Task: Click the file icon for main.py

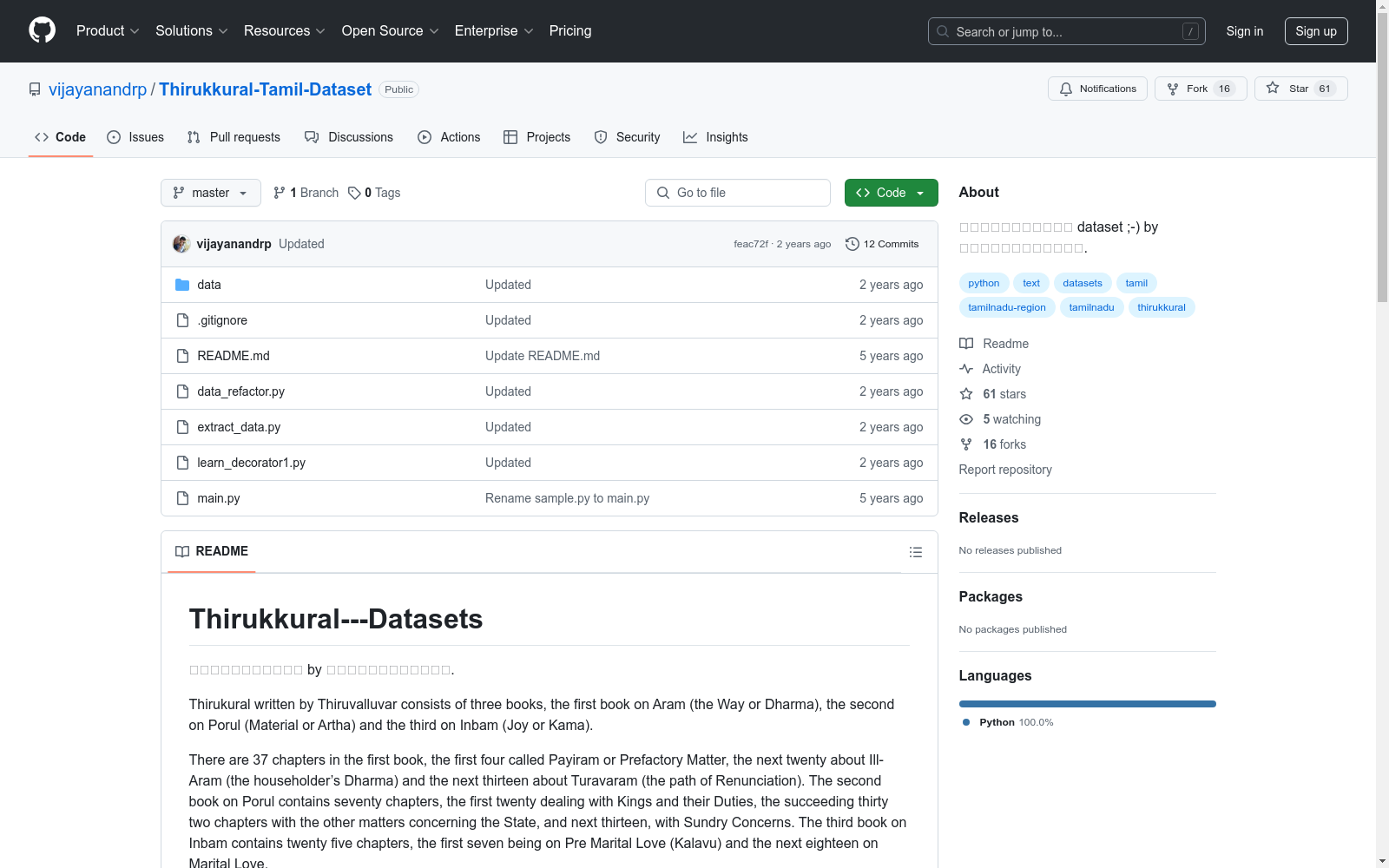Action: (x=182, y=498)
